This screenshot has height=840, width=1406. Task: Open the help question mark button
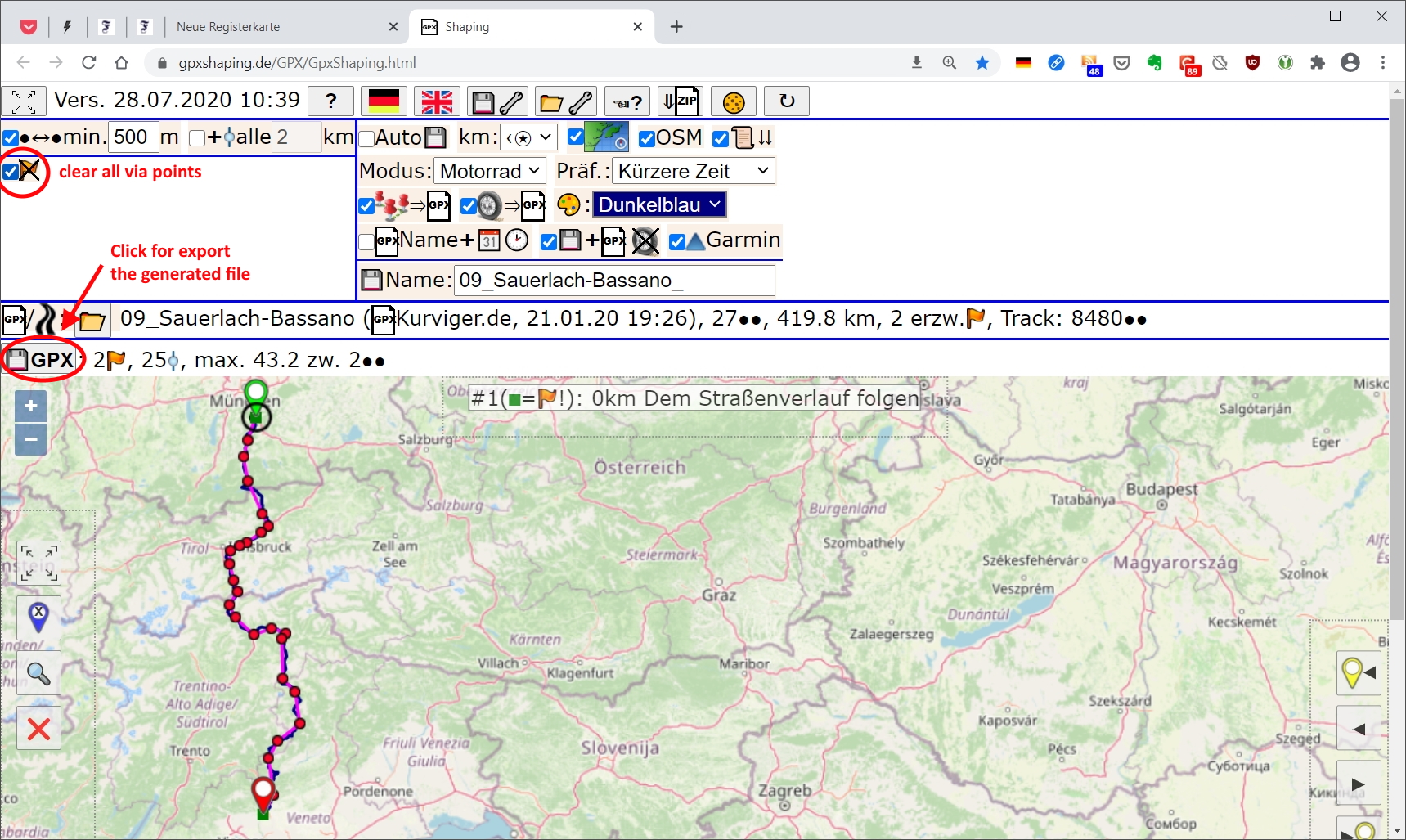[x=330, y=101]
